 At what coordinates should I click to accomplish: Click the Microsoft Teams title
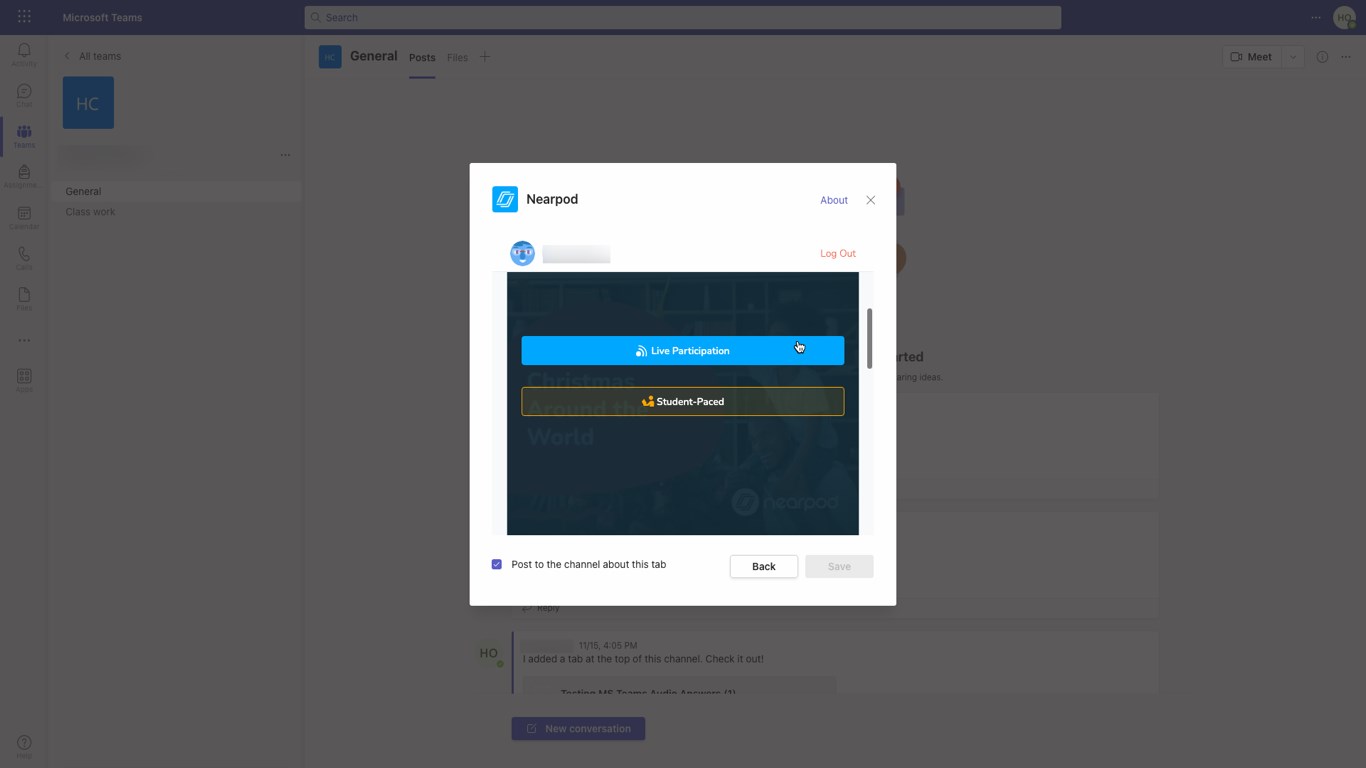pyautogui.click(x=102, y=17)
